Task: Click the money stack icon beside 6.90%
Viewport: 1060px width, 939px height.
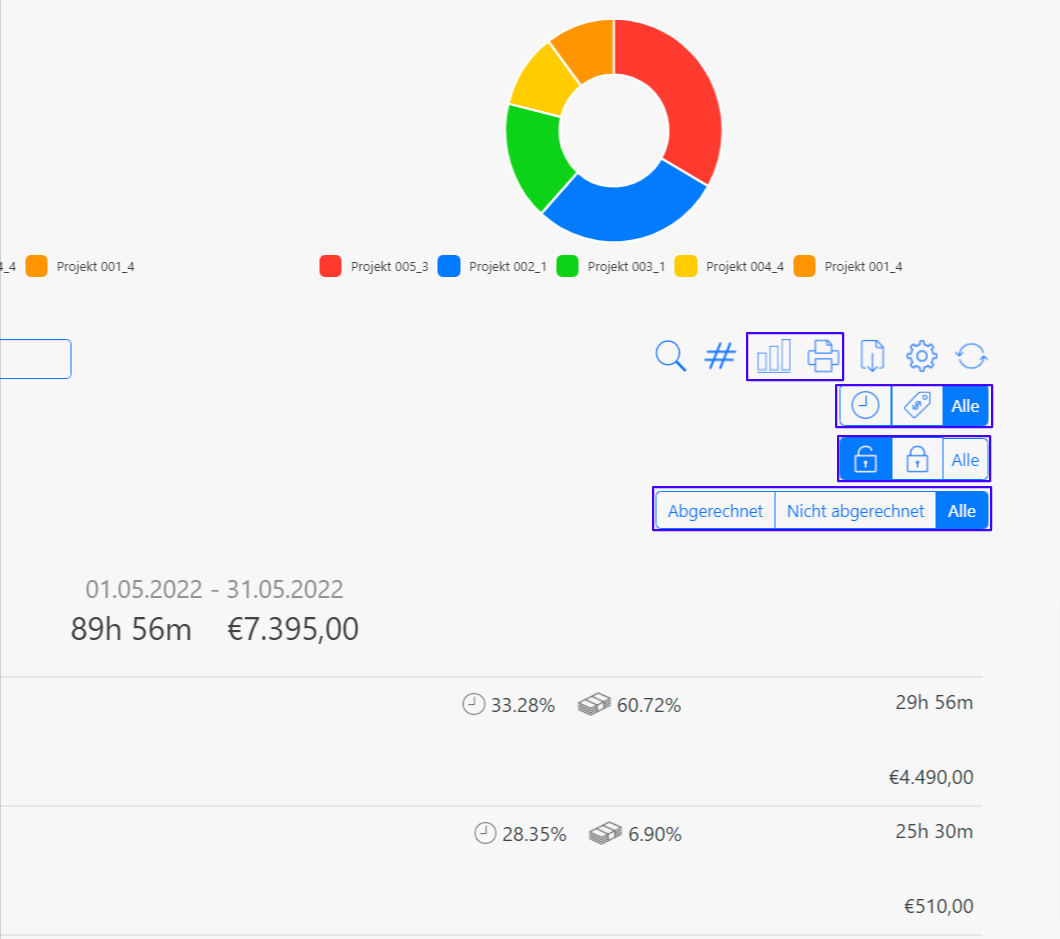Action: point(606,834)
